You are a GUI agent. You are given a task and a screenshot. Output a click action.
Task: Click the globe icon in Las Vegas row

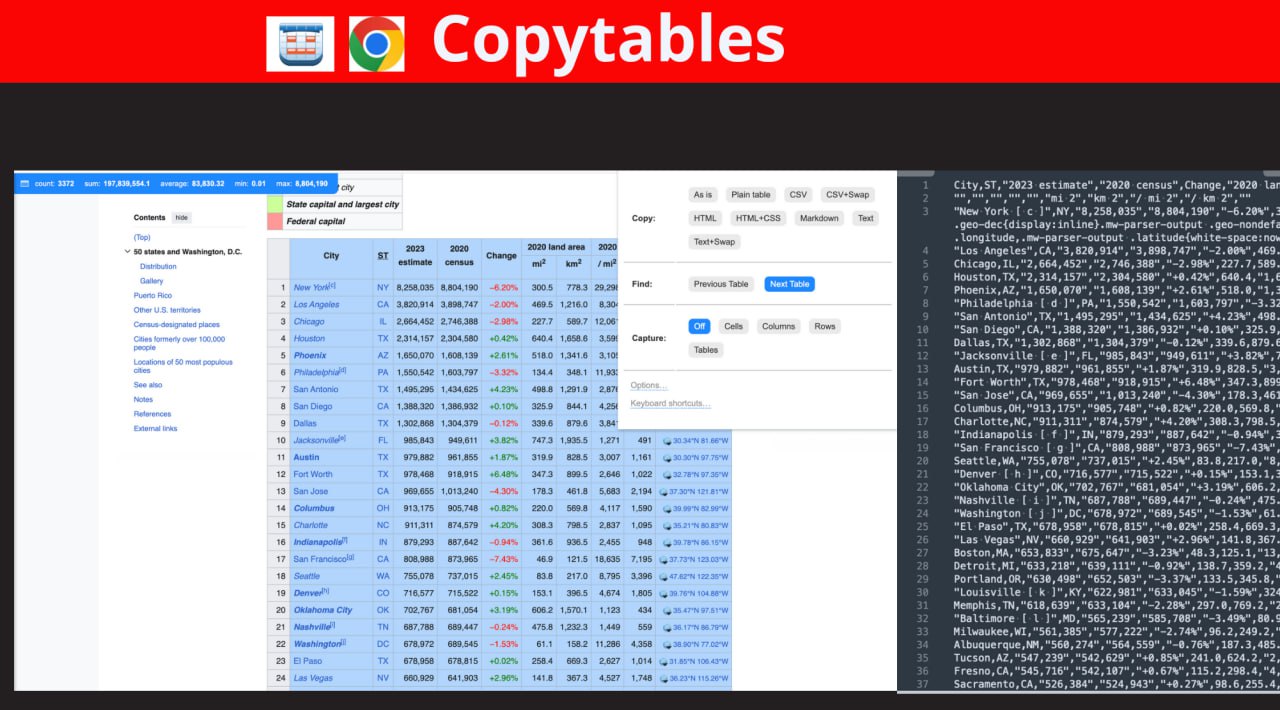[x=666, y=678]
